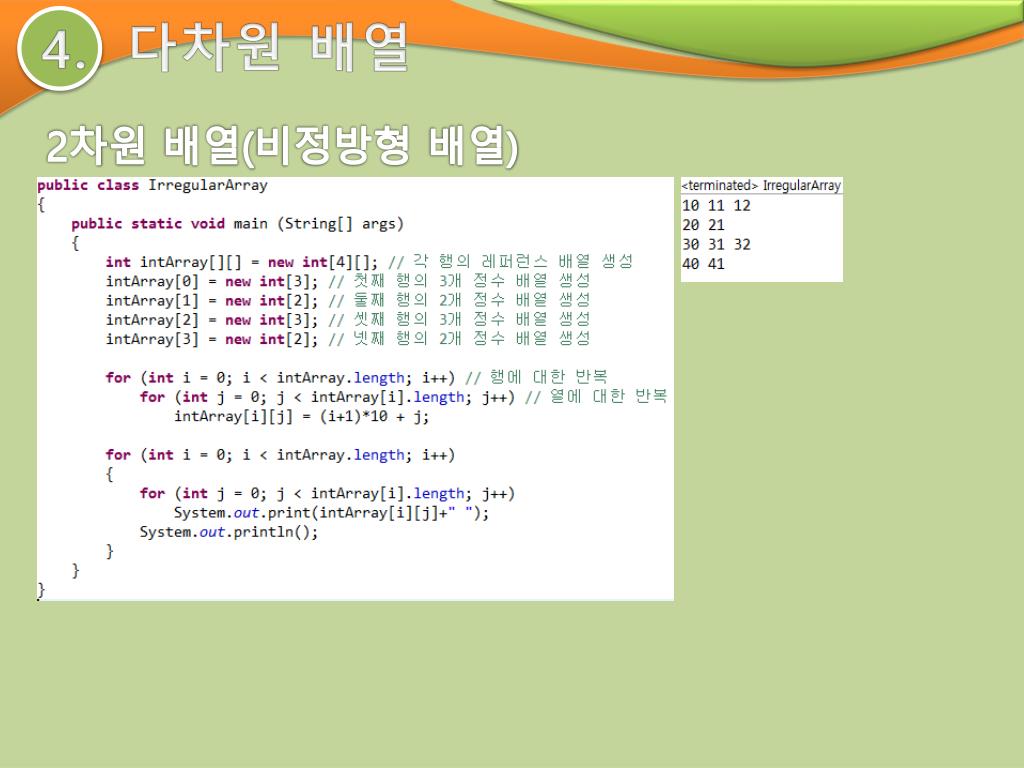The image size is (1024, 768).
Task: Click the number 4 circle badge
Action: tap(59, 49)
